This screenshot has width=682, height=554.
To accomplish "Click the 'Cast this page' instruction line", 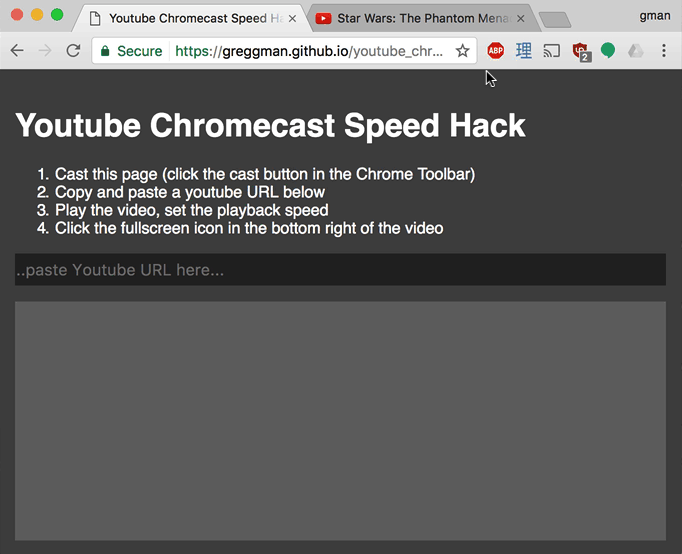I will pos(265,174).
